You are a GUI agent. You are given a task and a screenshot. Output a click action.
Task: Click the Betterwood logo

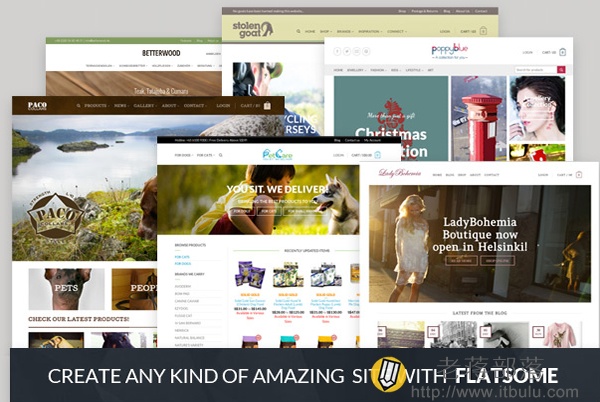click(161, 53)
